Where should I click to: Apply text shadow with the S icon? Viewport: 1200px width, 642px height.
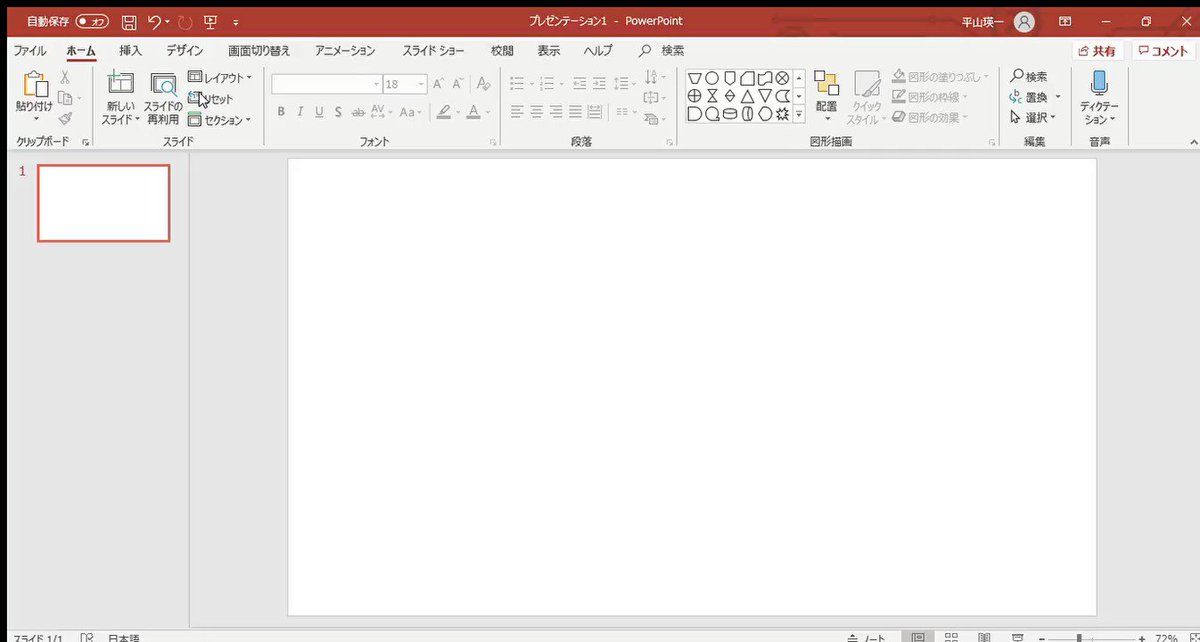pyautogui.click(x=338, y=112)
